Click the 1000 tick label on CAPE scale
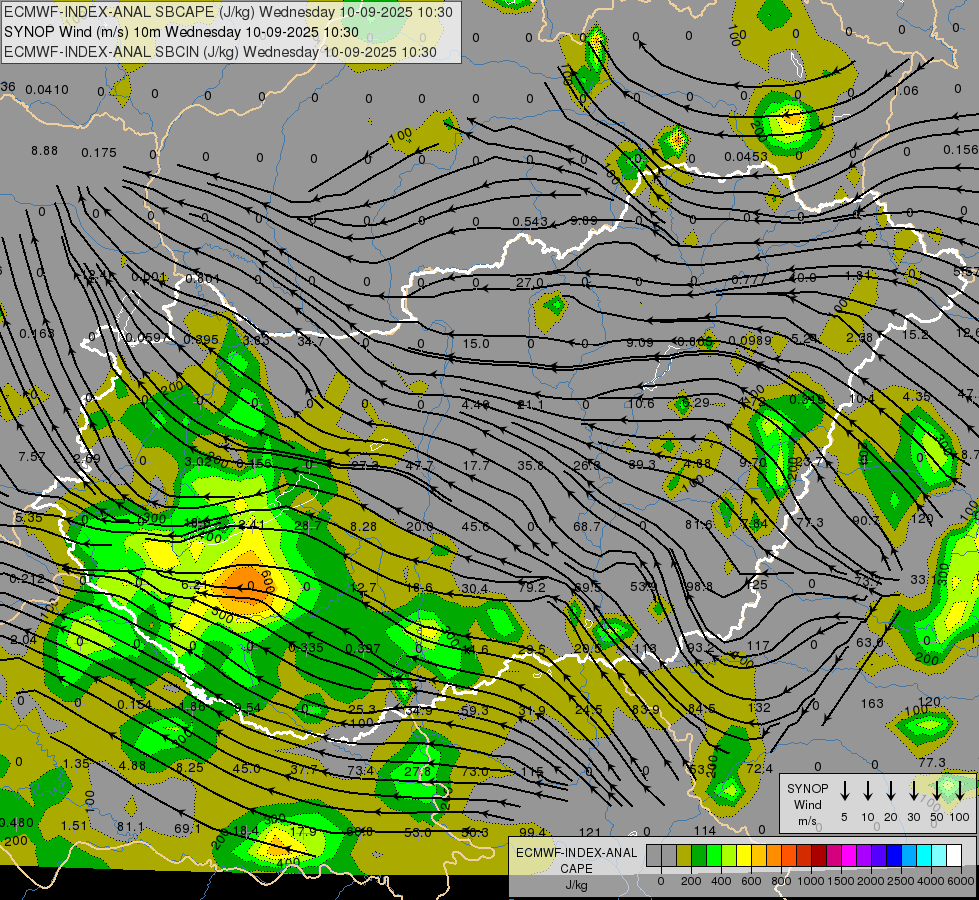 (x=810, y=881)
